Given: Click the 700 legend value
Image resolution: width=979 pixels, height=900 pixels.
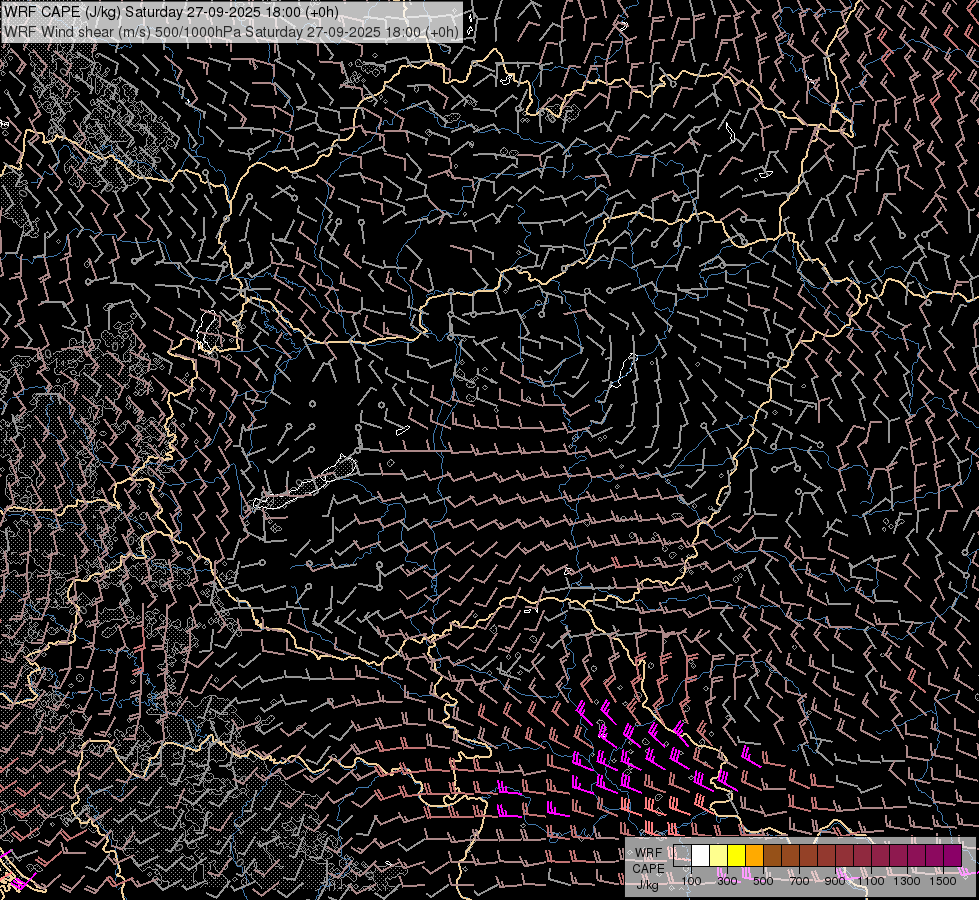Looking at the screenshot, I should (799, 881).
